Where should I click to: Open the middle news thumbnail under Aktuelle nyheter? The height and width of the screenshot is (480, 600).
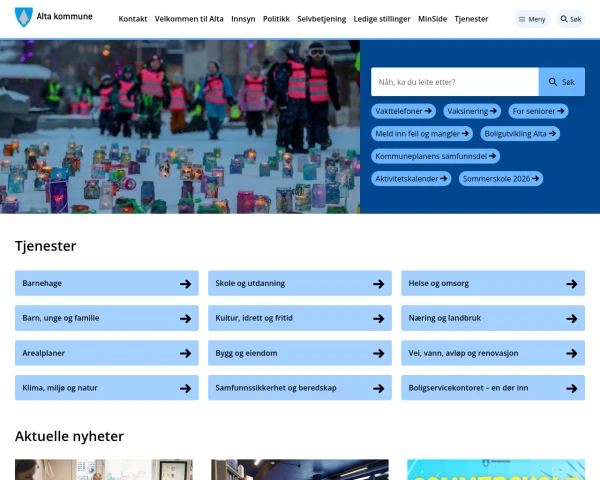click(300, 470)
